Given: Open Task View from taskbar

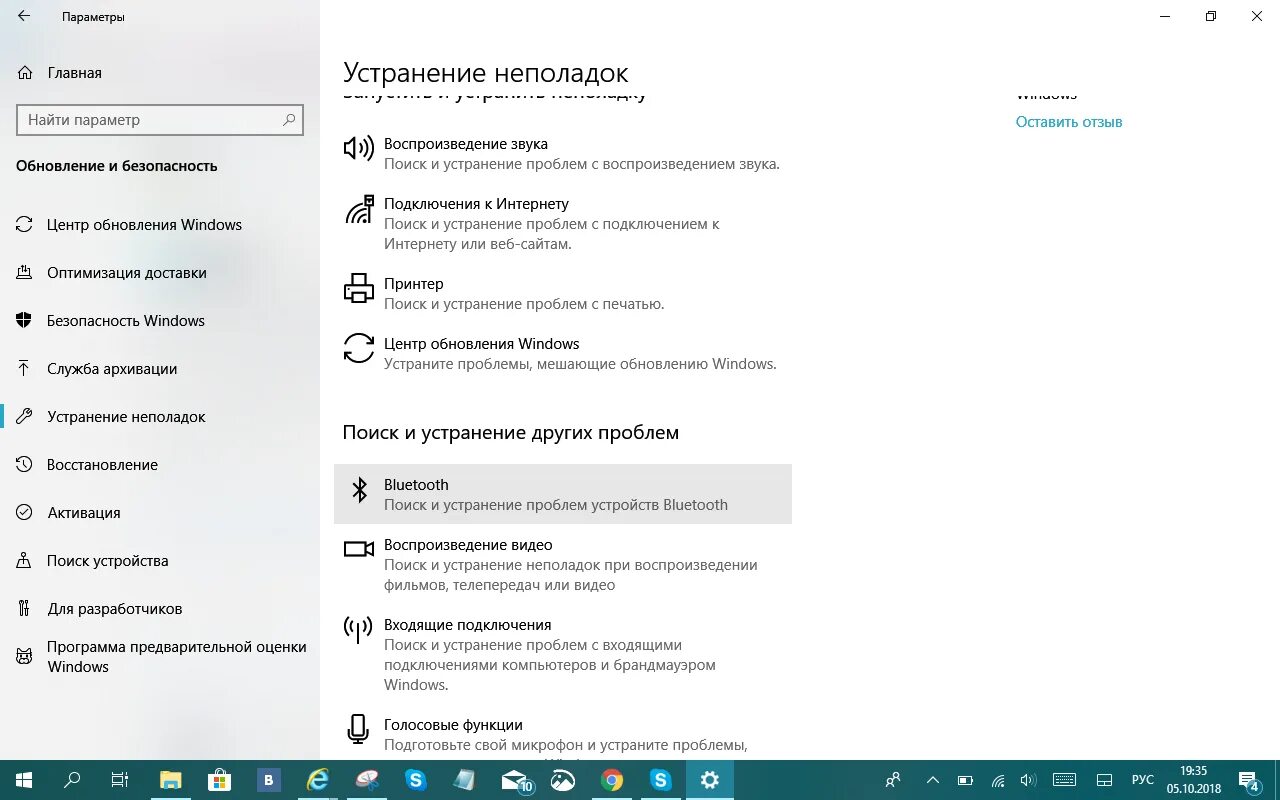Looking at the screenshot, I should (x=119, y=780).
